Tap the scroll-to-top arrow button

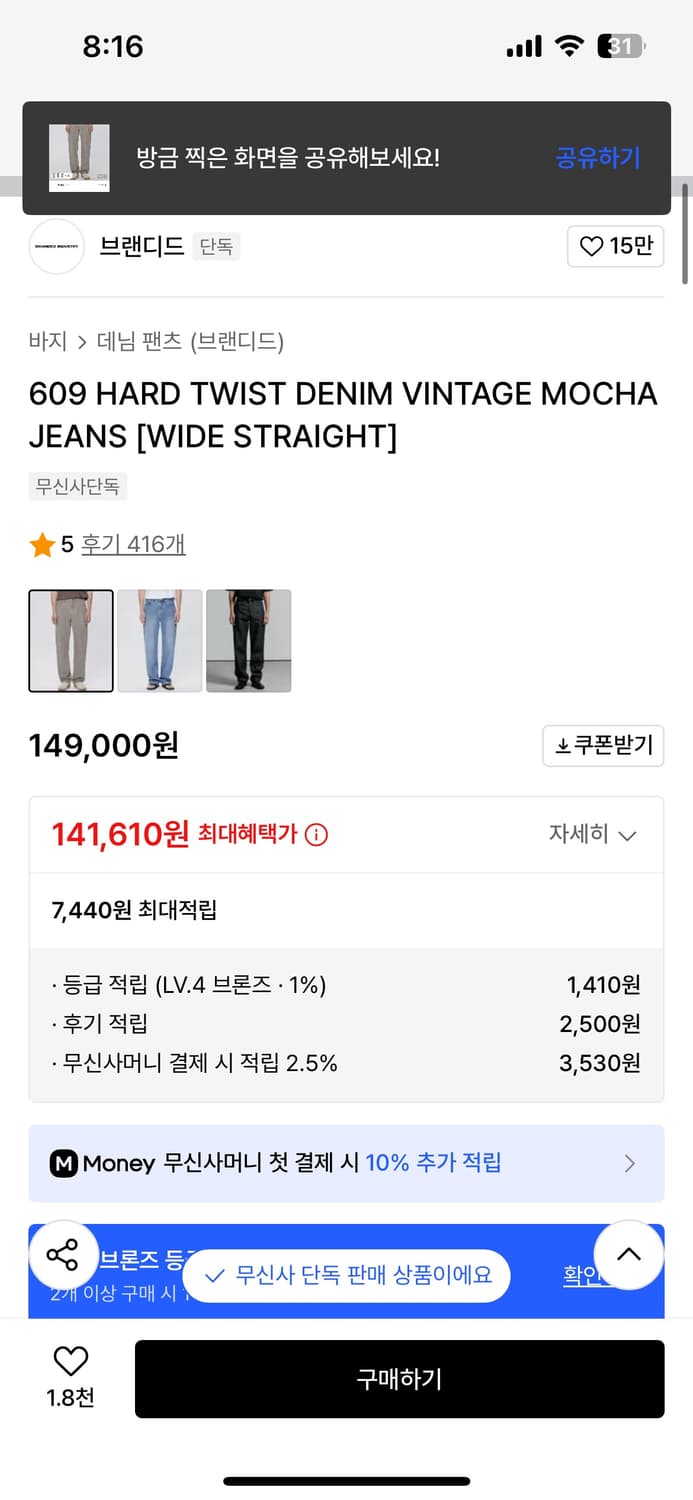[x=628, y=1254]
